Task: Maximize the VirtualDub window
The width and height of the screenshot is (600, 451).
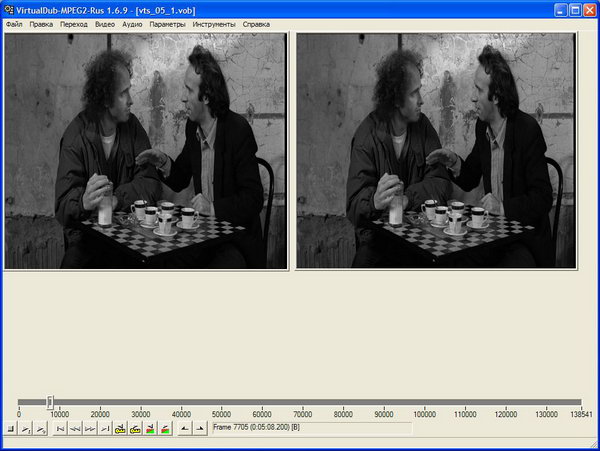Action: tap(575, 10)
